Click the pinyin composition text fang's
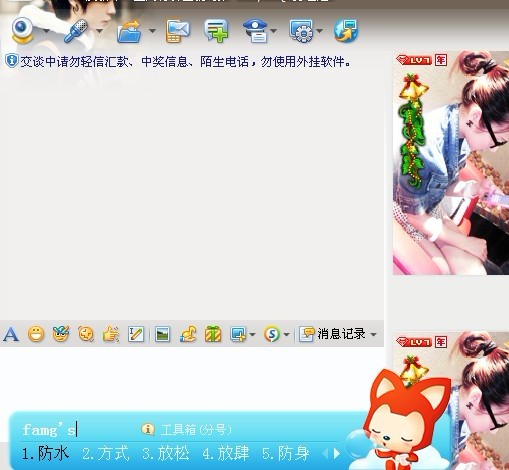Image resolution: width=509 pixels, height=470 pixels. [x=49, y=430]
